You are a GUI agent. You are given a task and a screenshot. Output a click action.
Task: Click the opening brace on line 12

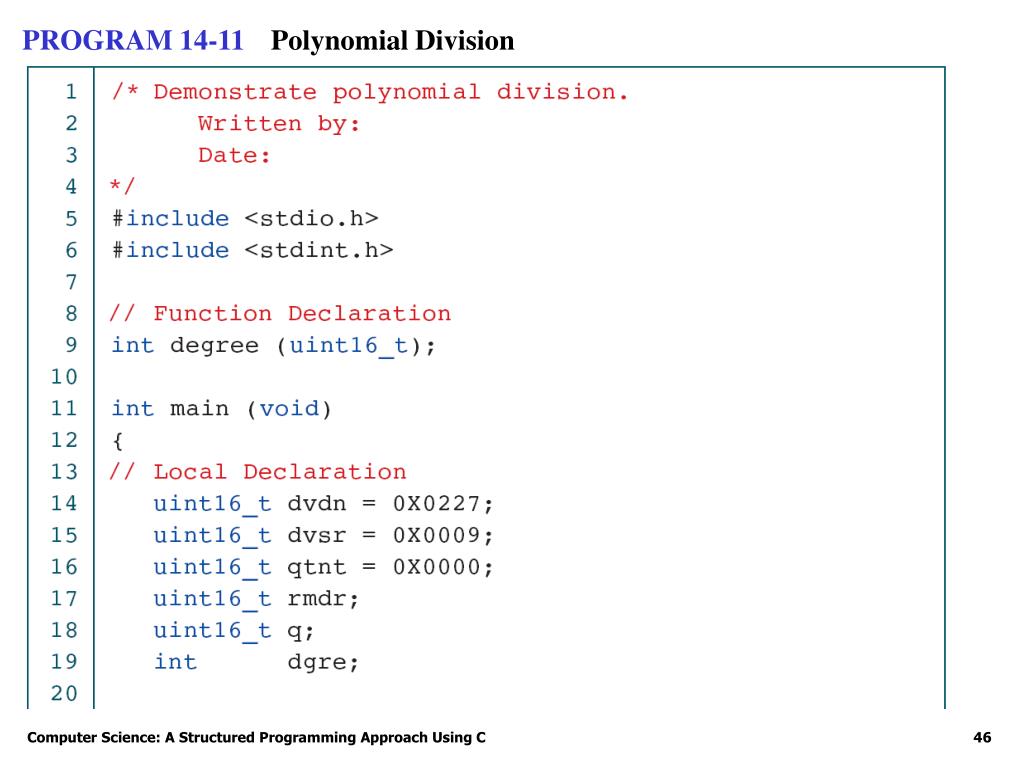tap(118, 441)
